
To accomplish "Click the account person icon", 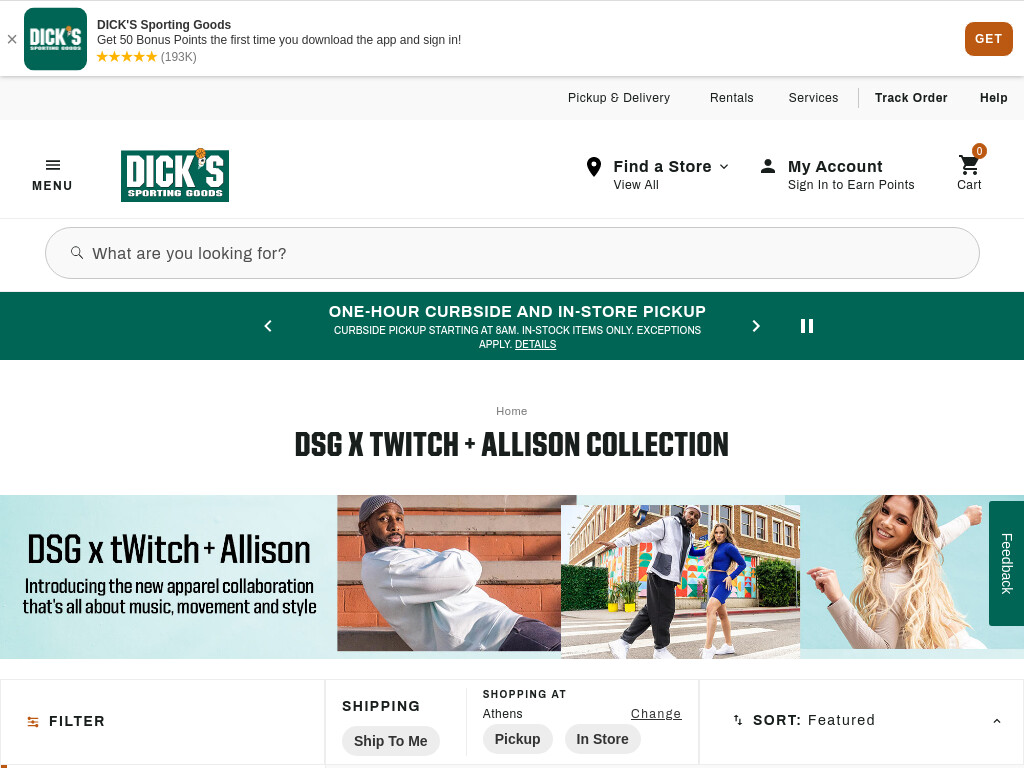I will [768, 167].
